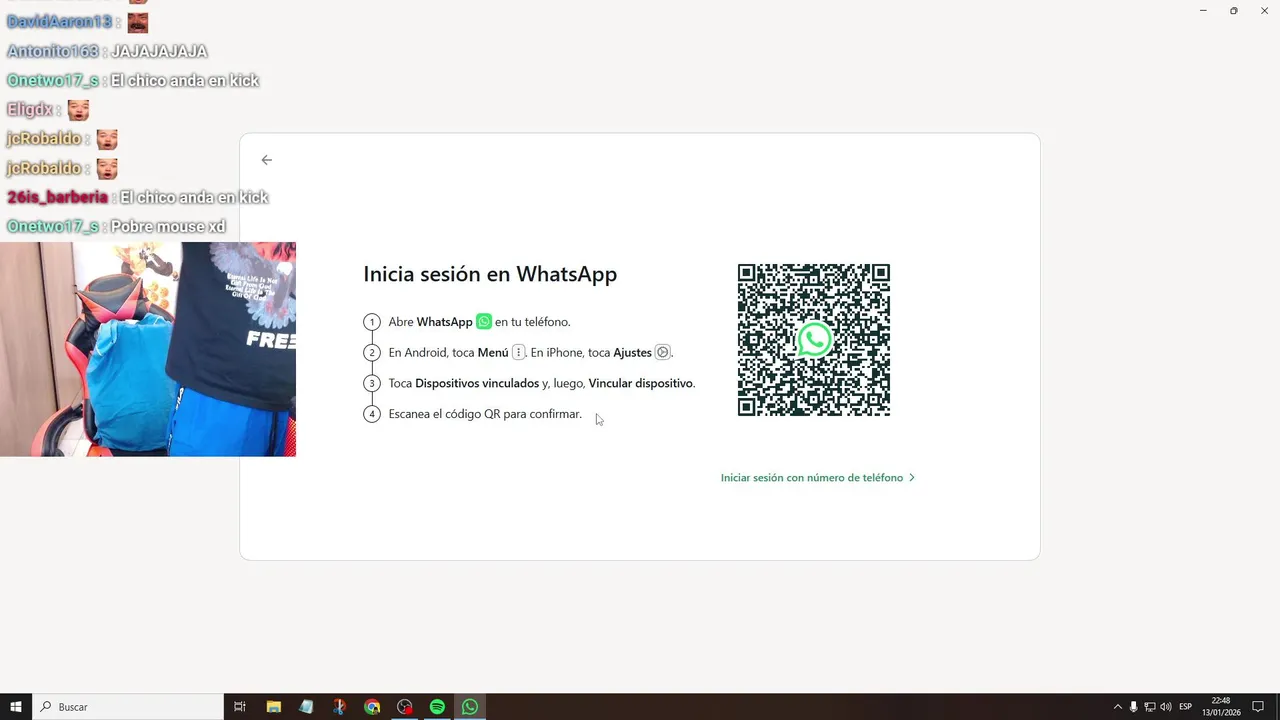Screen dimensions: 1280x720
Task: Click the chat username 'Eligdx'
Action: tap(29, 109)
